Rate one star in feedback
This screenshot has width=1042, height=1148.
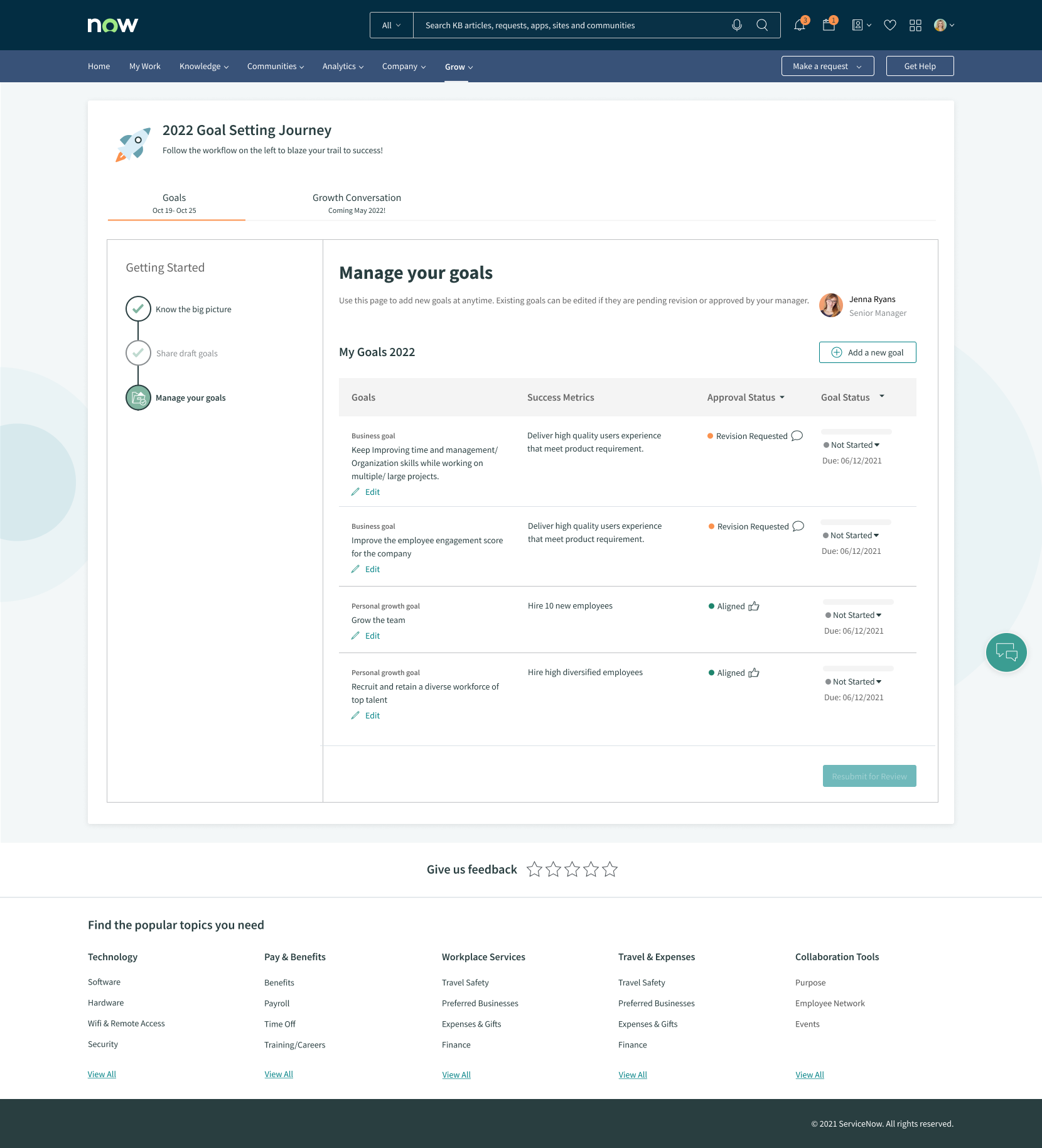[534, 869]
